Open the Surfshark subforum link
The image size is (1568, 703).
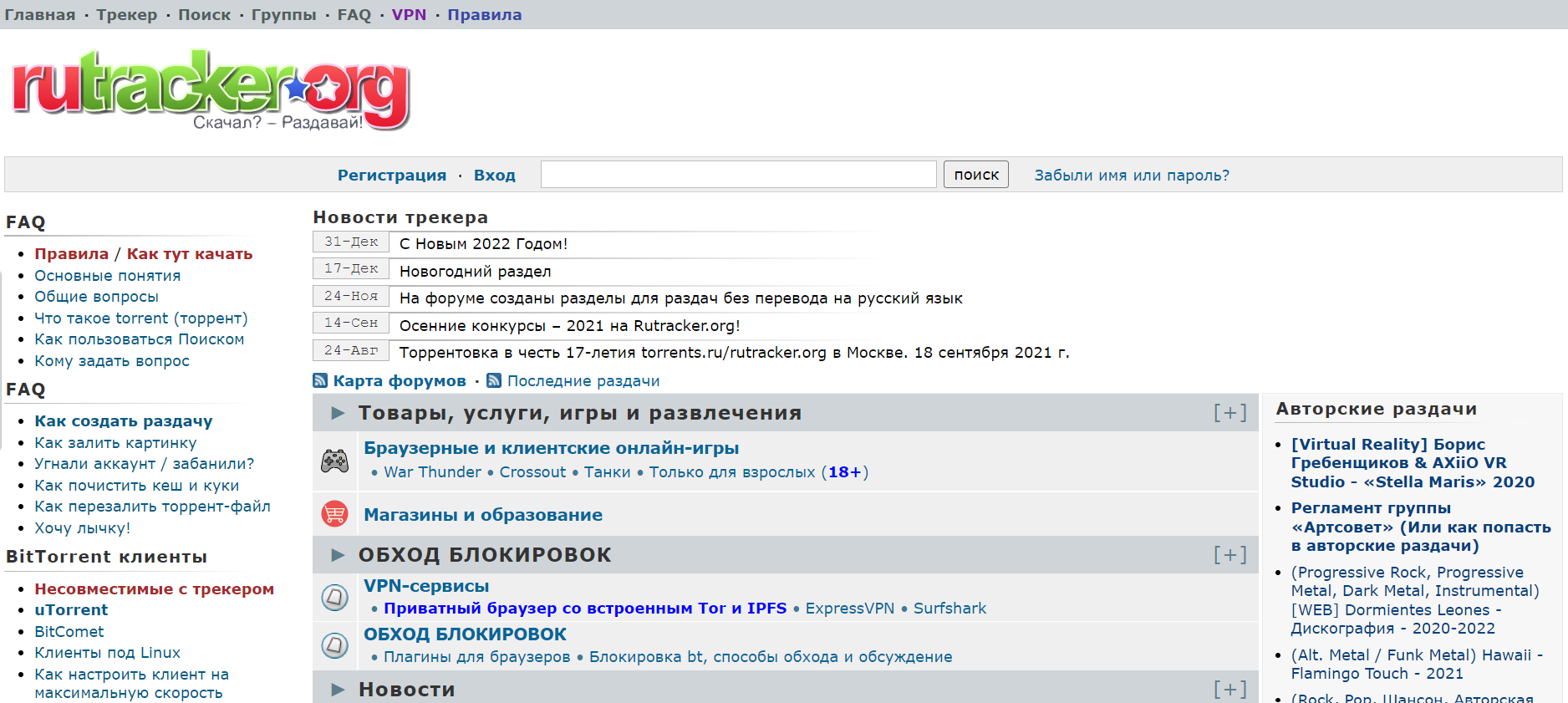click(x=950, y=609)
